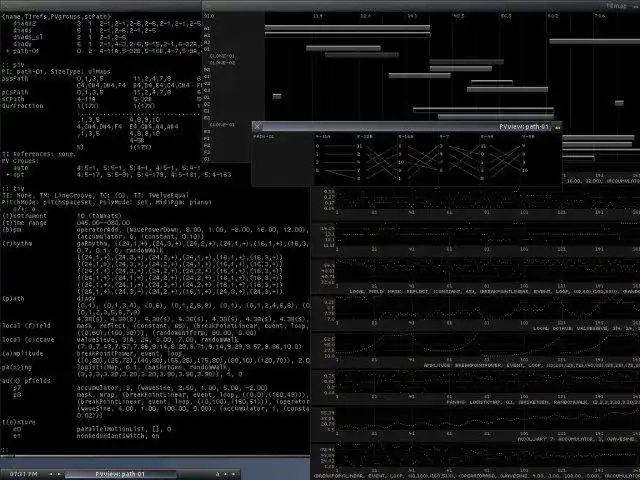
Task: Click the (t)ime range label
Action: pyautogui.click(x=24, y=223)
